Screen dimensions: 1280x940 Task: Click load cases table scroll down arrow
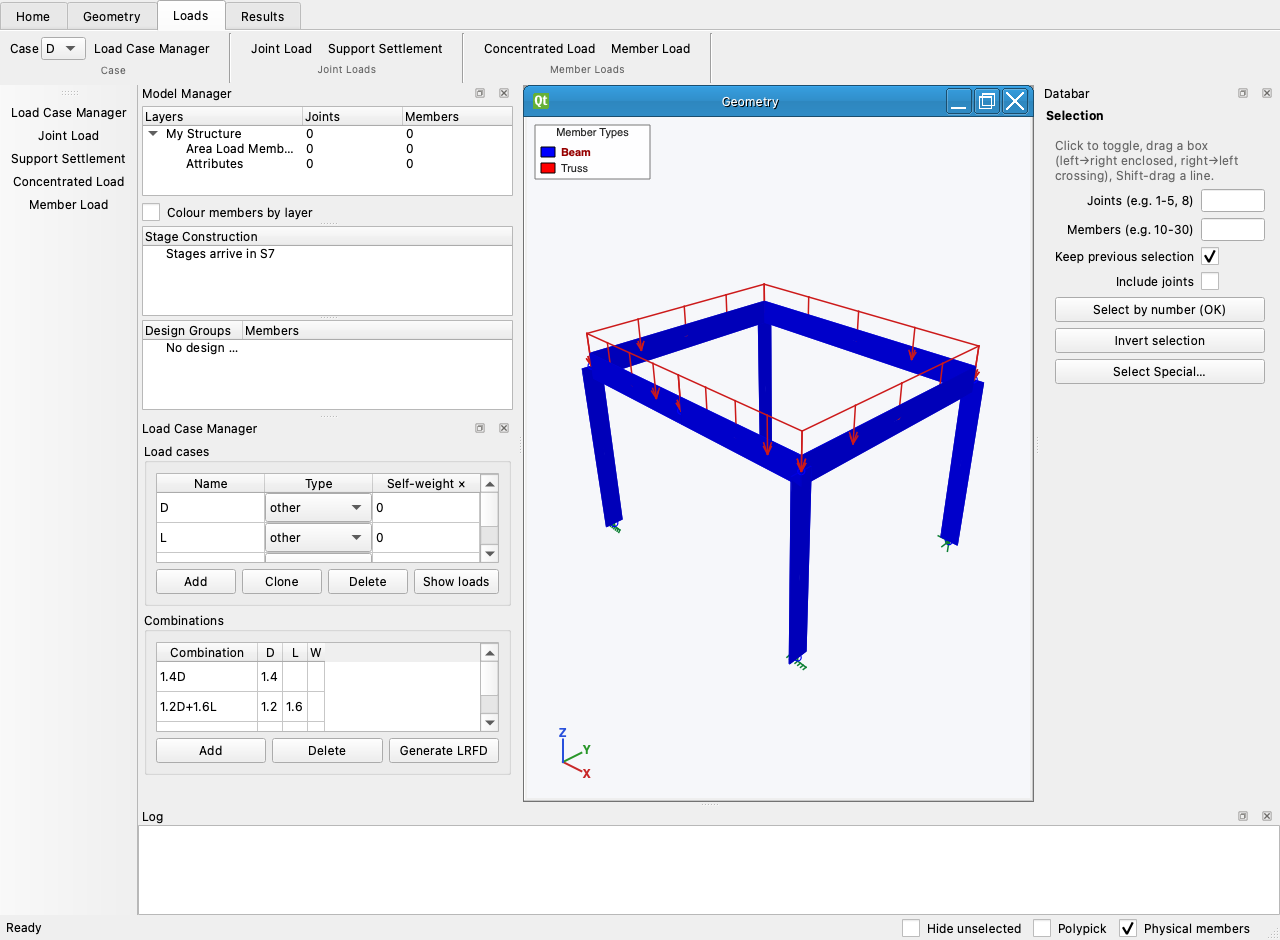pos(489,553)
